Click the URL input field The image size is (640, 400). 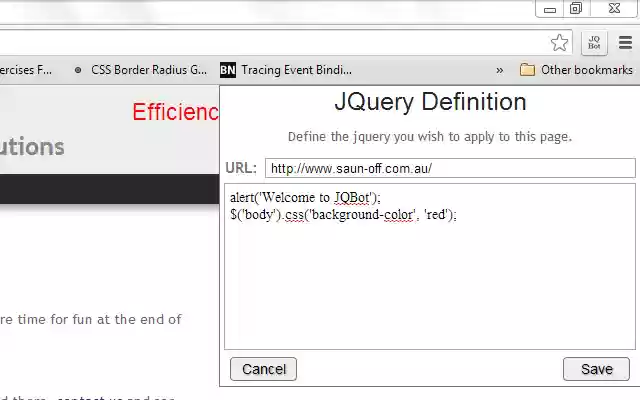(450, 168)
